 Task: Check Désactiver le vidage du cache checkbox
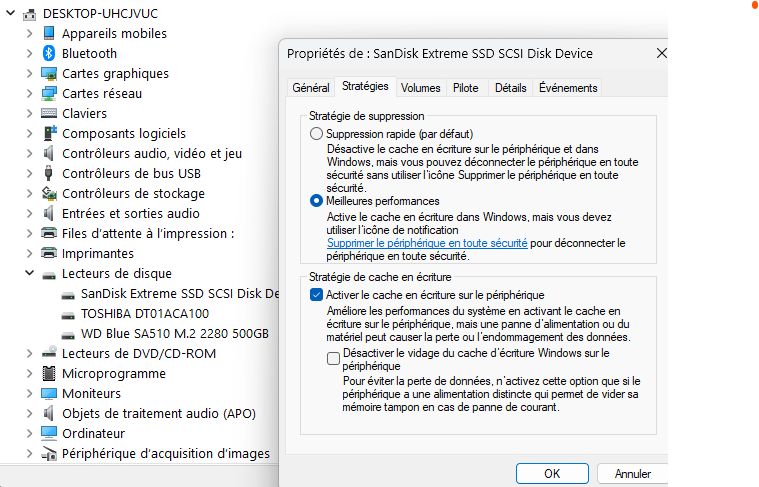tap(333, 359)
